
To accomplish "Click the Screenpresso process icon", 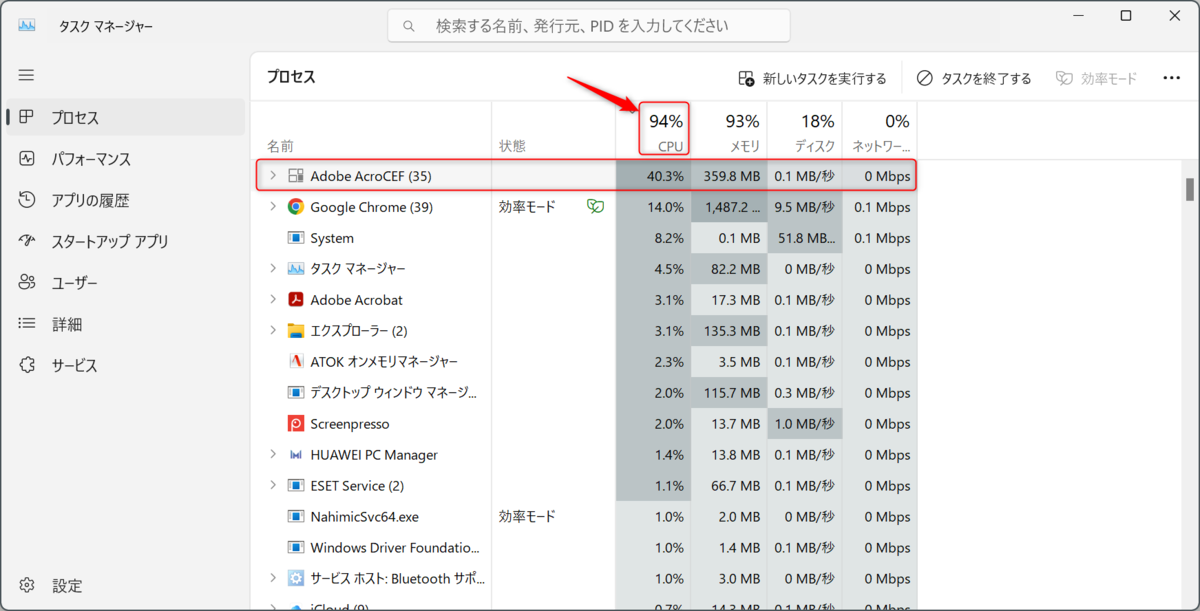I will click(296, 424).
